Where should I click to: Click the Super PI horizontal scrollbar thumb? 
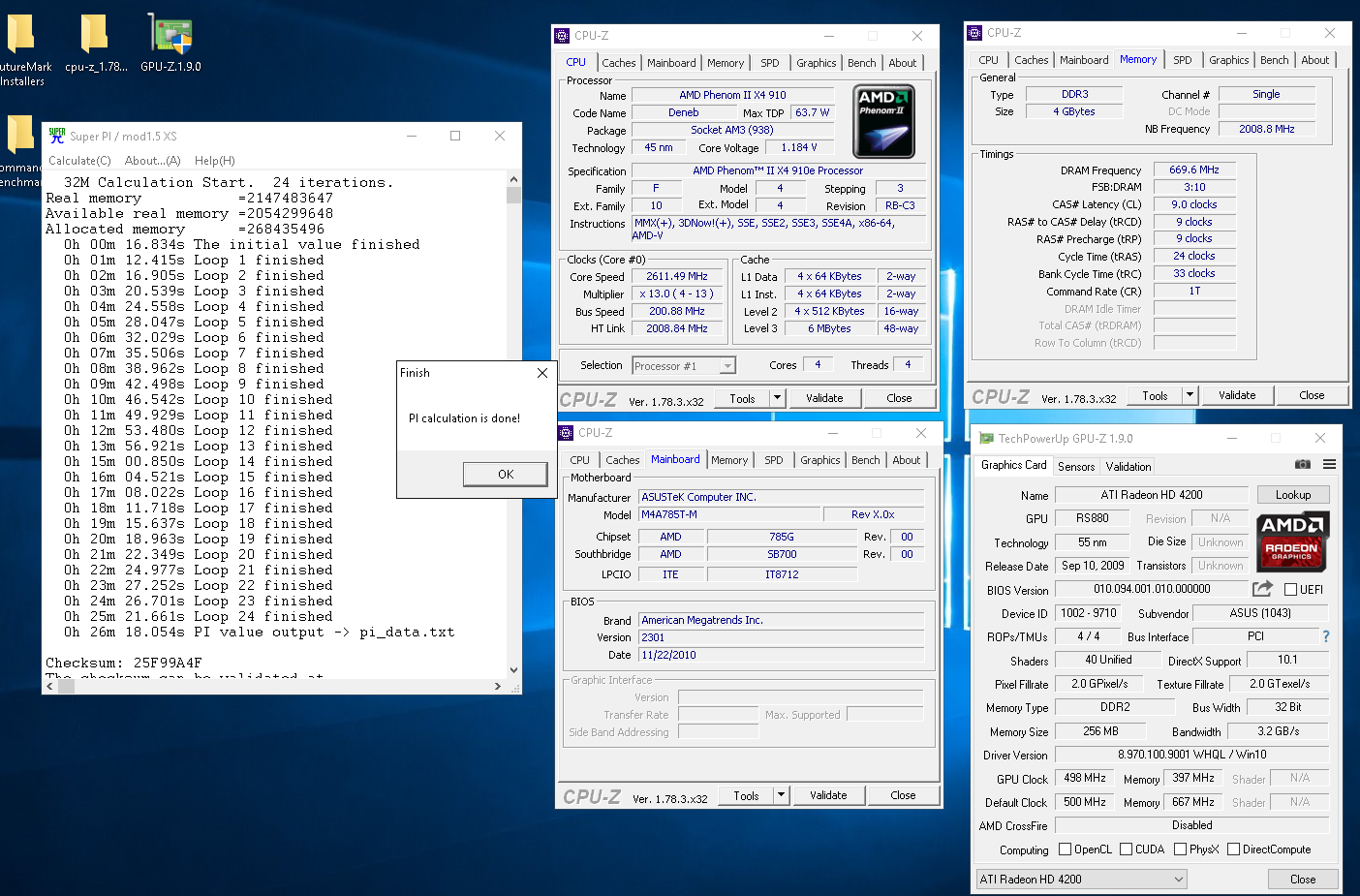pos(67,686)
